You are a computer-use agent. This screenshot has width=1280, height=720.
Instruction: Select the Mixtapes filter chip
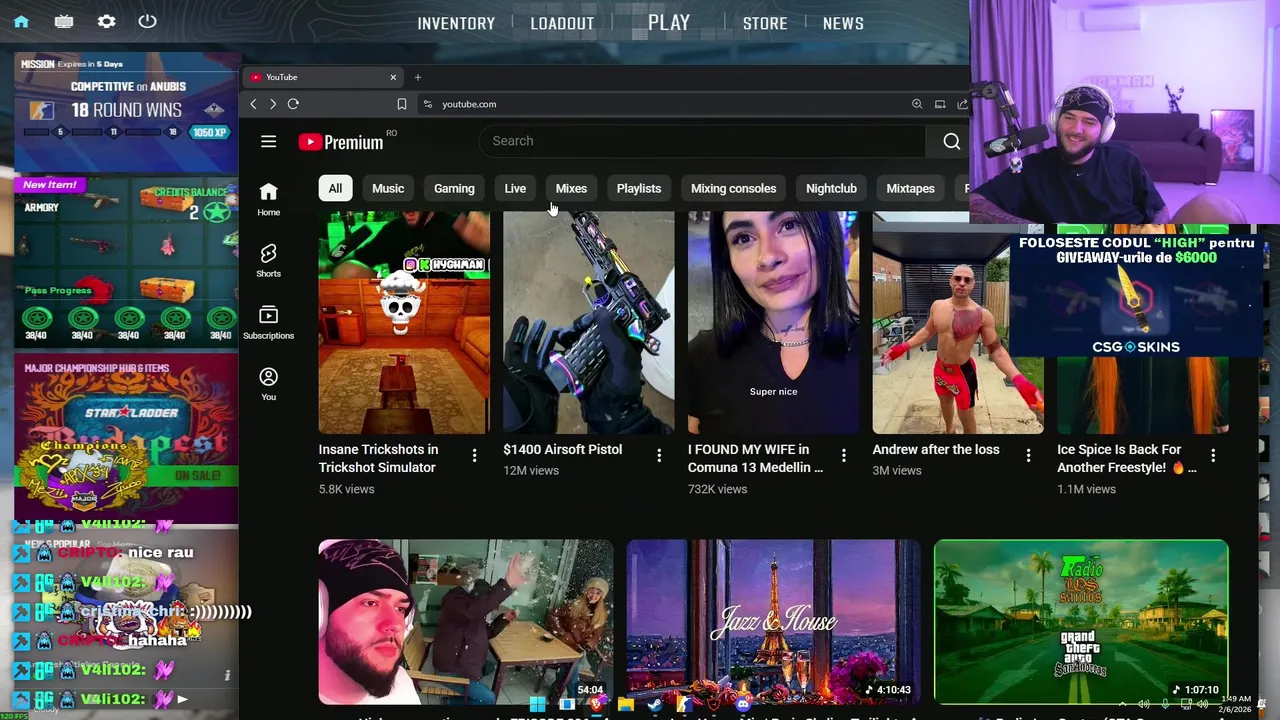(910, 188)
